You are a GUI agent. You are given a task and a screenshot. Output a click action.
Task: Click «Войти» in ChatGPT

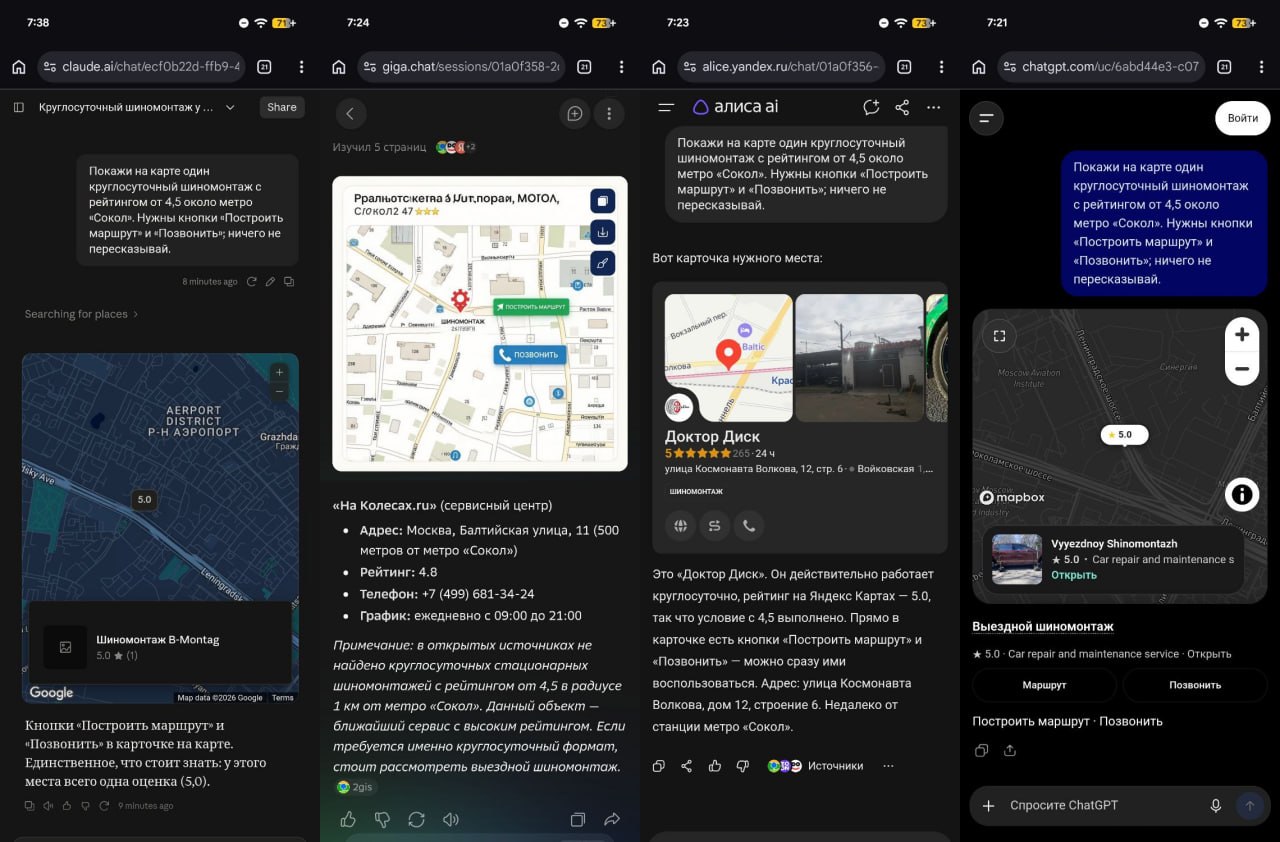1243,118
